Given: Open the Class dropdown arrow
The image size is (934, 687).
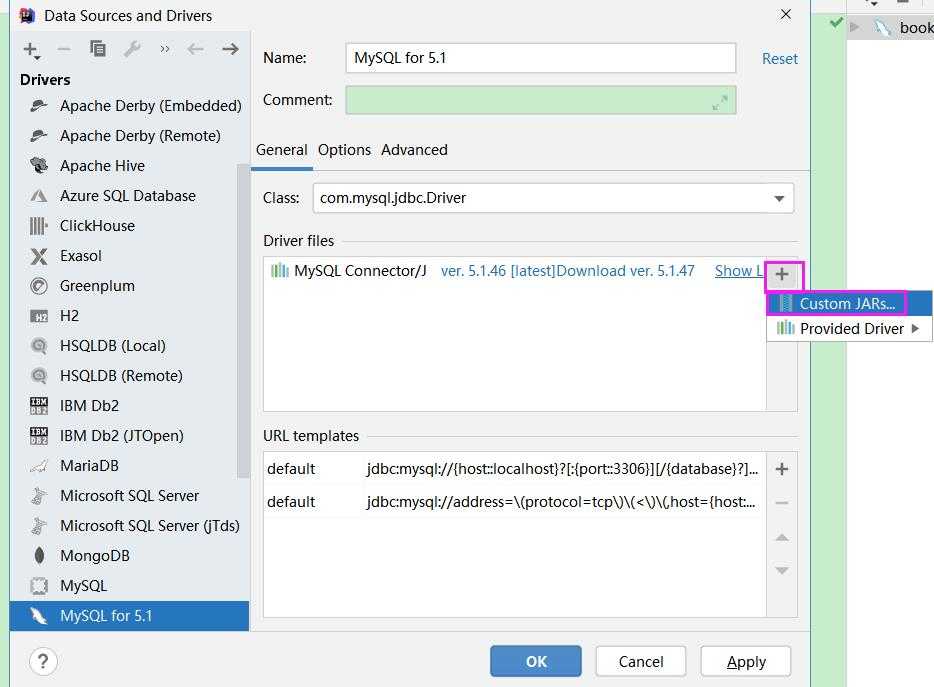Looking at the screenshot, I should tap(779, 198).
